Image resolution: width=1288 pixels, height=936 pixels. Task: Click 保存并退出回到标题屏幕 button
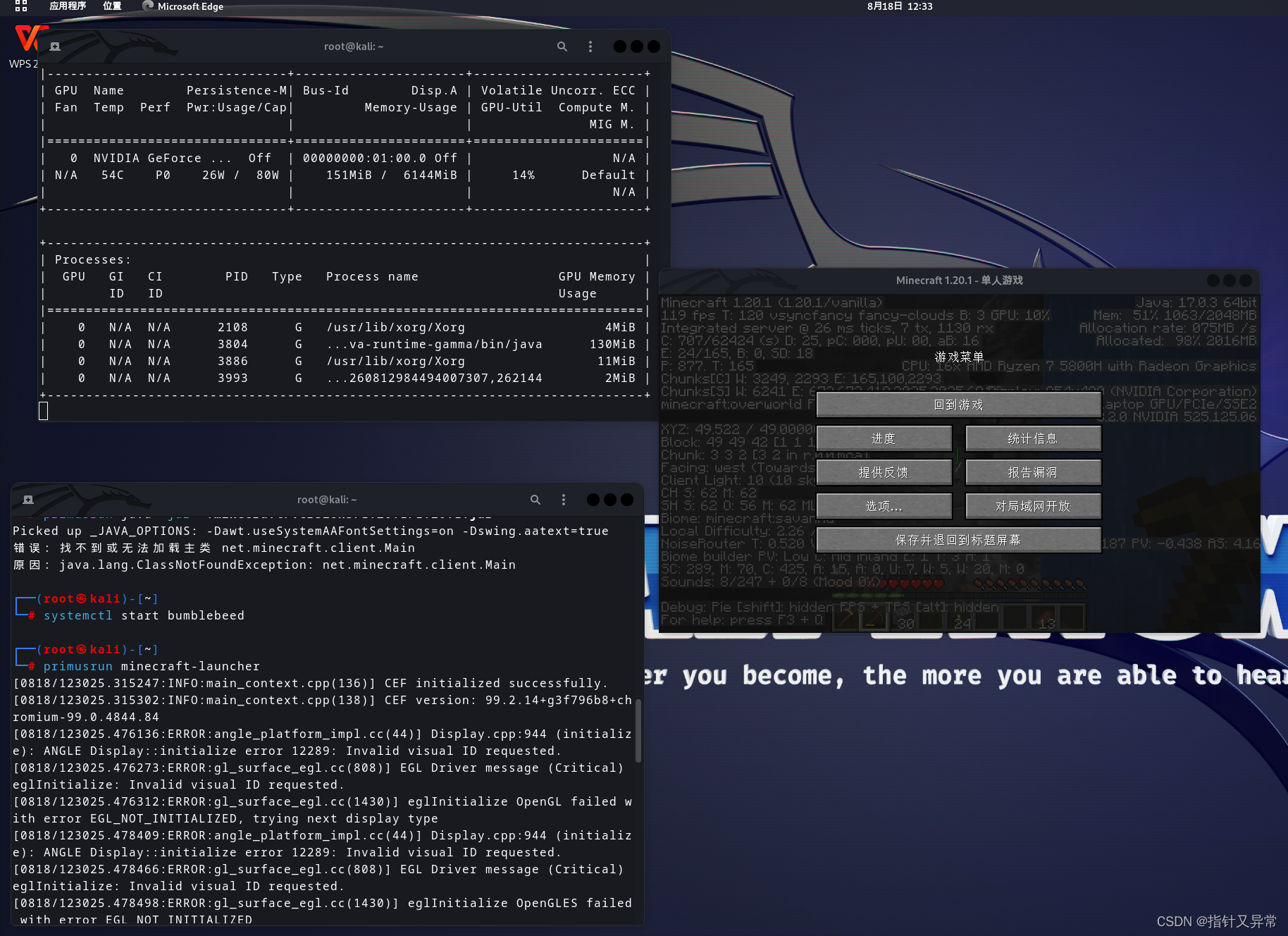[x=958, y=540]
